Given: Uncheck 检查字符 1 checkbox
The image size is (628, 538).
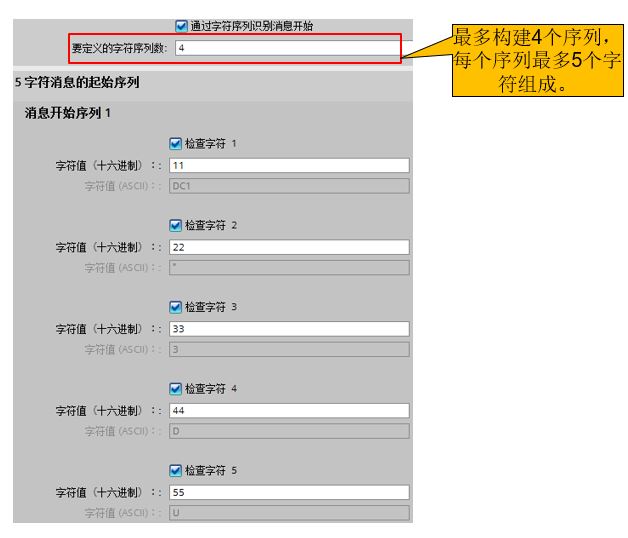Looking at the screenshot, I should (176, 144).
